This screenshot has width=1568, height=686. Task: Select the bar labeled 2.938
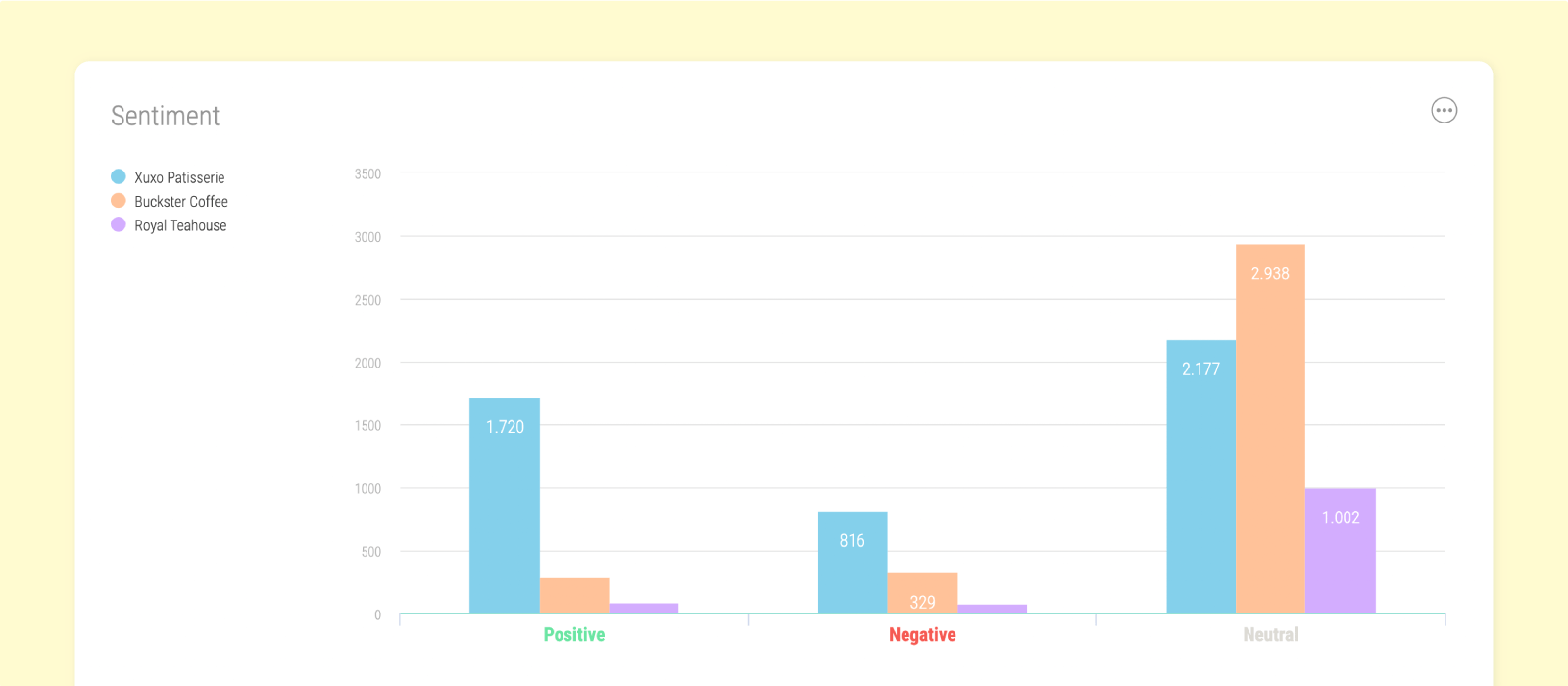(1271, 421)
